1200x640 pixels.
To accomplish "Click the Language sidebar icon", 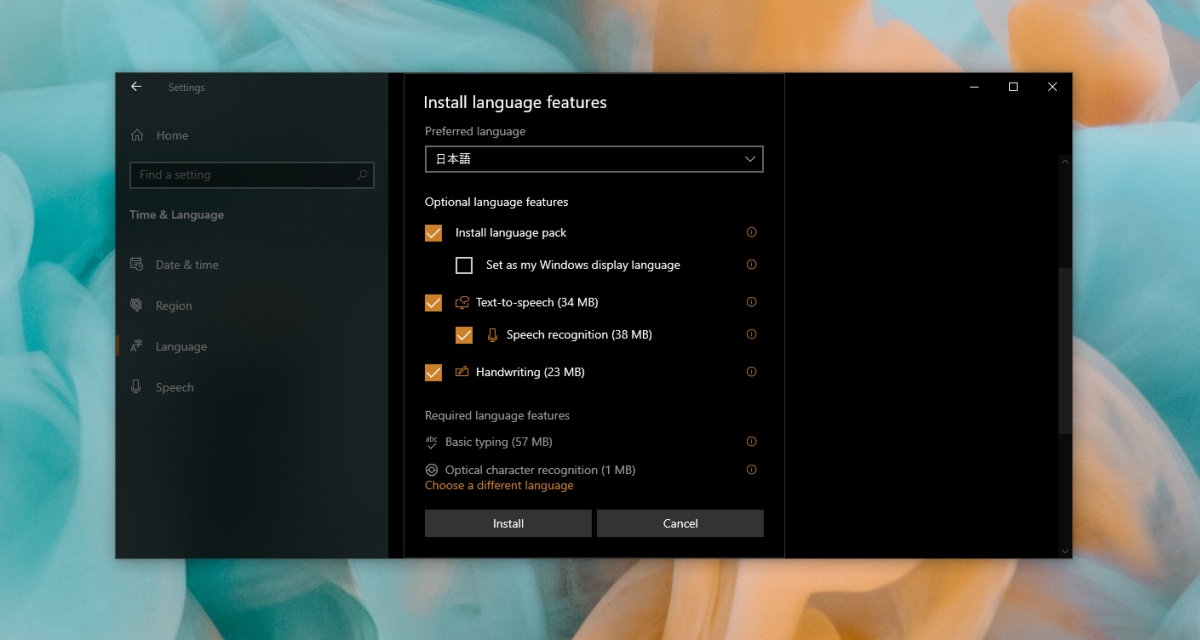I will pos(136,347).
